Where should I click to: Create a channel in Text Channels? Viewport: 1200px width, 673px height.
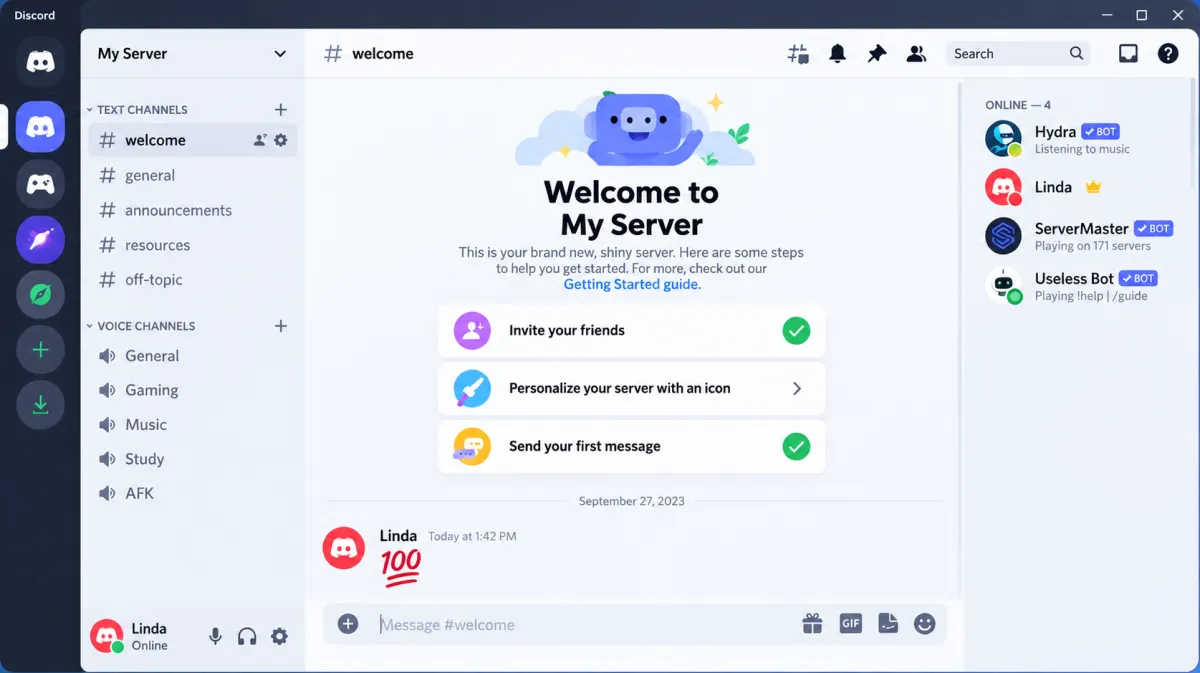pyautogui.click(x=281, y=110)
